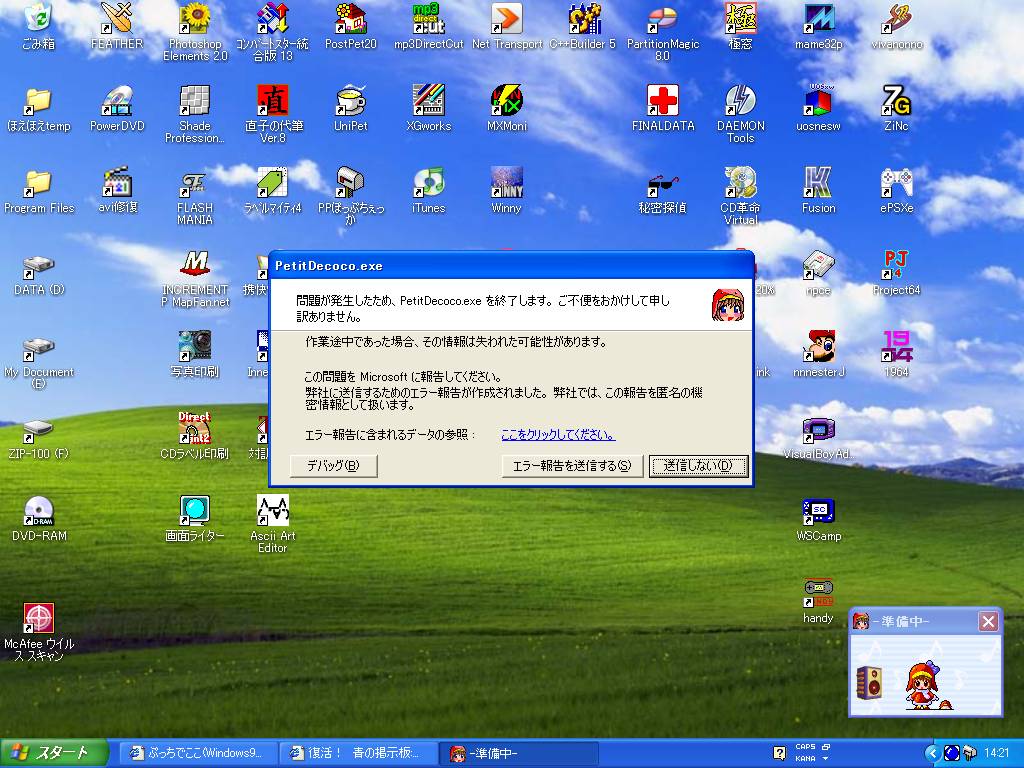Click the IME help question icon

tap(779, 753)
